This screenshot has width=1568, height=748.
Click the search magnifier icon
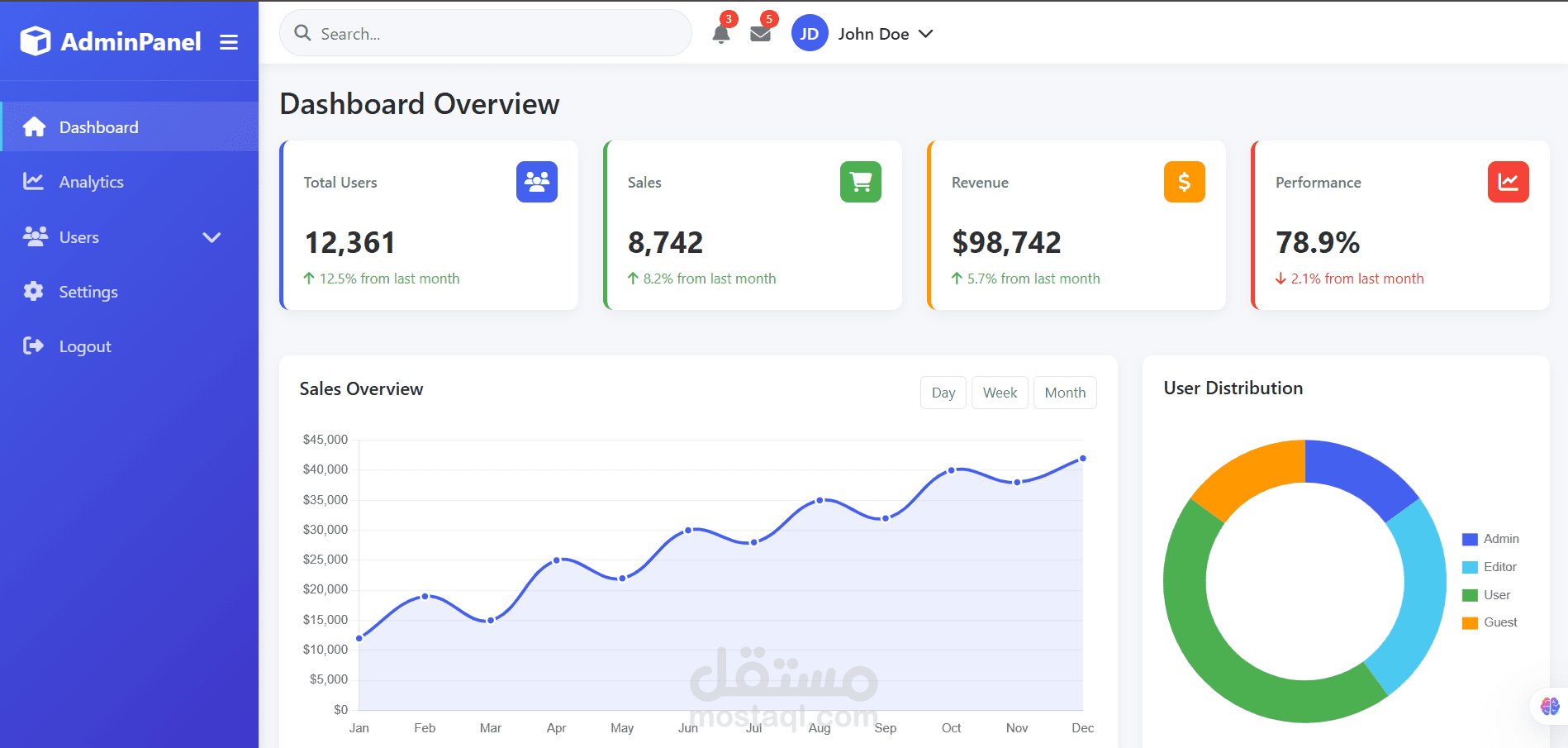[302, 33]
